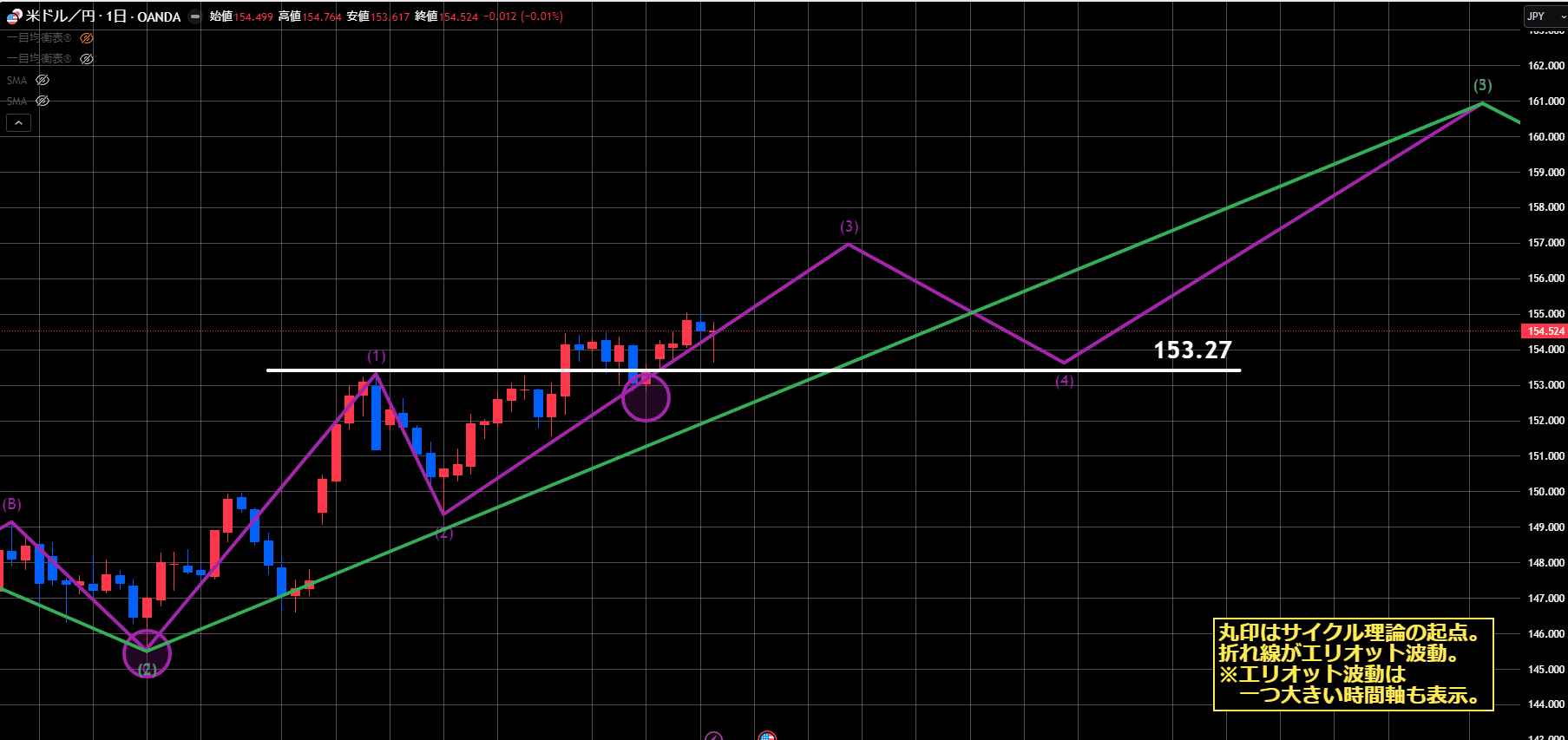Select the yellow Japanese text annotation box
The width and height of the screenshot is (1568, 740).
[x=1352, y=665]
